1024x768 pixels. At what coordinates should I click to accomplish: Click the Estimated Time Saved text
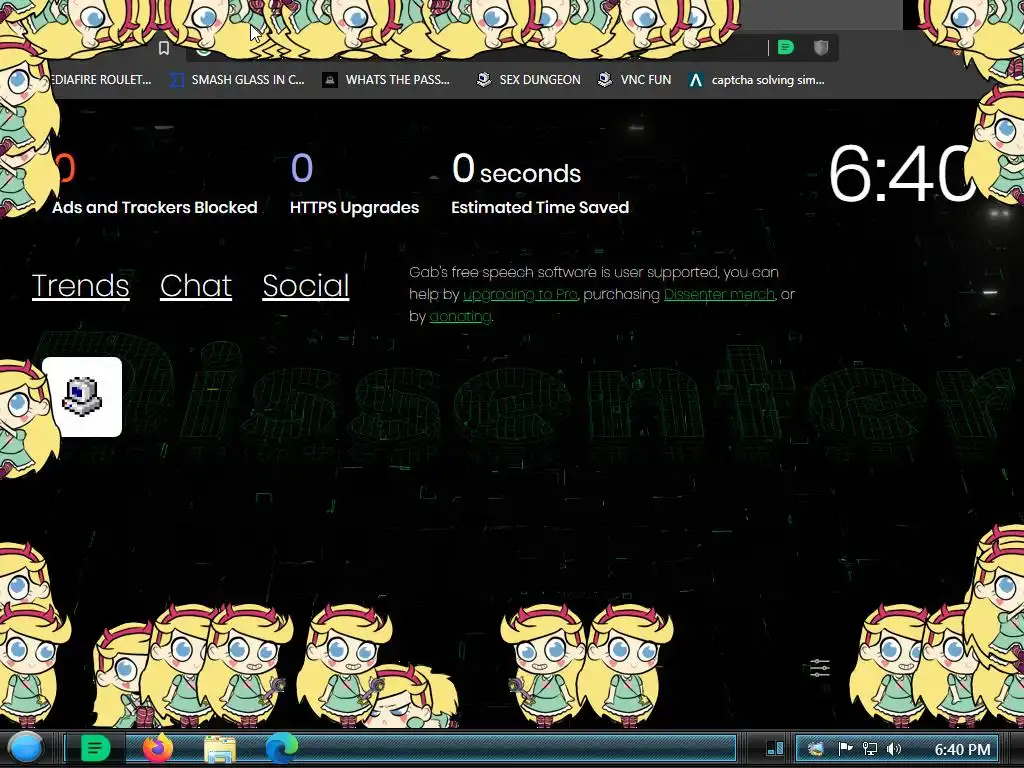tap(540, 208)
